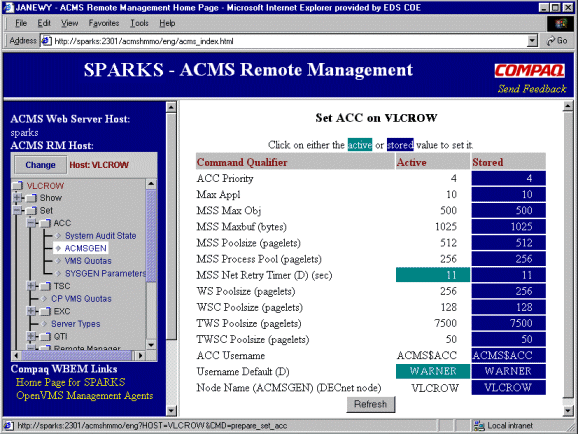This screenshot has width=578, height=434.
Task: Open the address bar dropdown arrow
Action: (532, 41)
